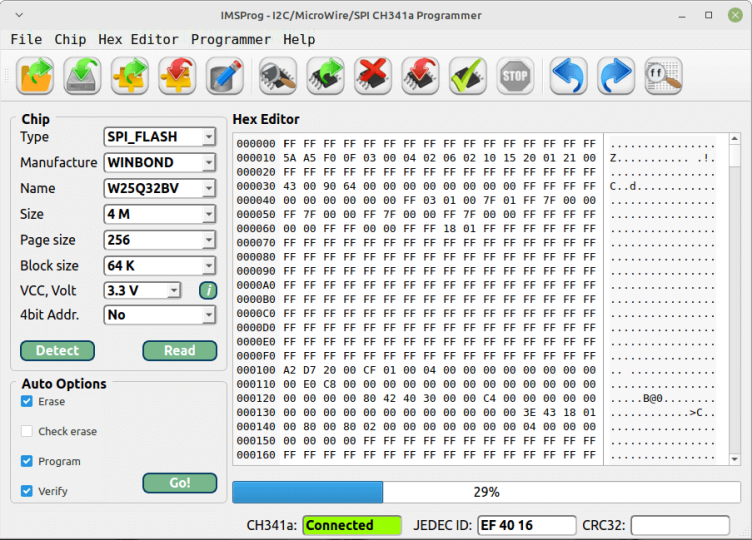Click the Detect button
The width and height of the screenshot is (752, 540).
coord(58,351)
